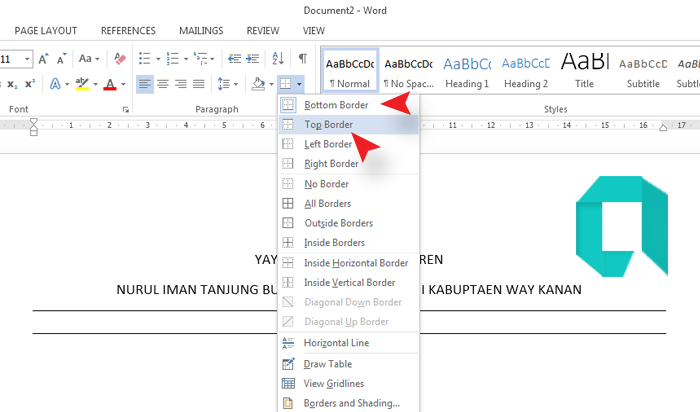Image resolution: width=700 pixels, height=412 pixels.
Task: Select Inside Horizontal Border
Action: click(x=348, y=263)
